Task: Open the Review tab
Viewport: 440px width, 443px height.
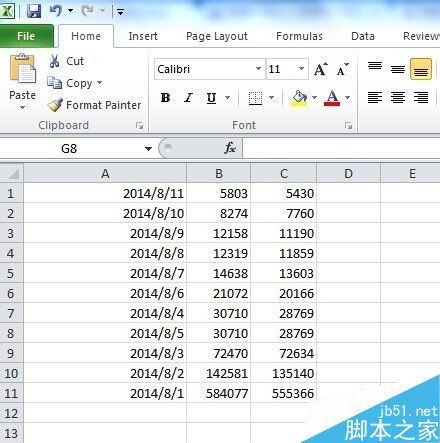Action: click(x=421, y=36)
